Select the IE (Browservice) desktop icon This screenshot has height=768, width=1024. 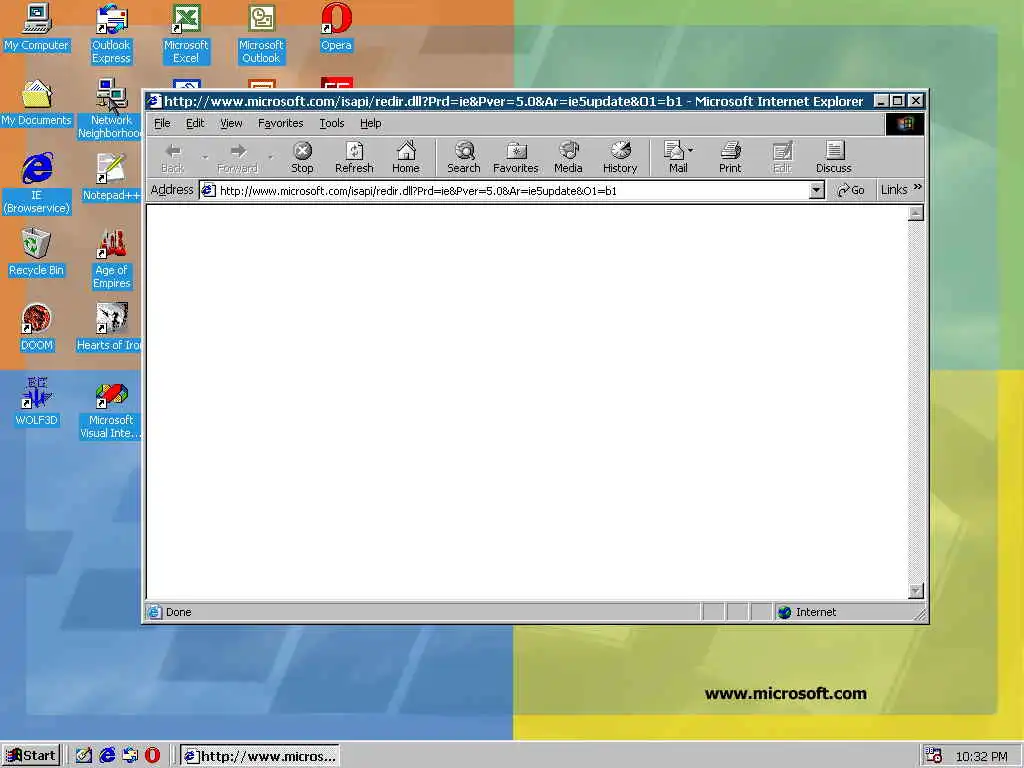(x=36, y=184)
